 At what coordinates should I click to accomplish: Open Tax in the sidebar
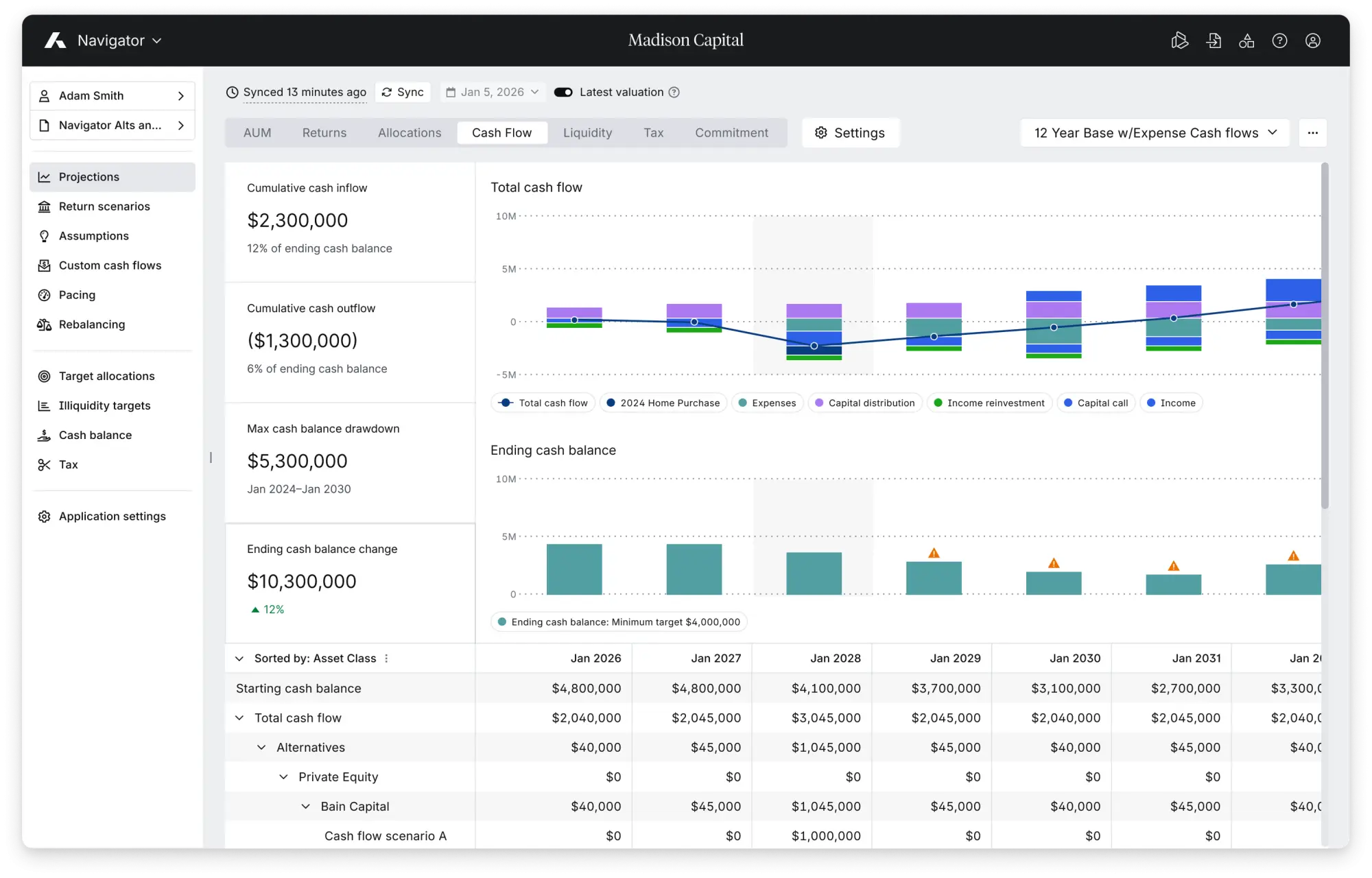[113, 464]
